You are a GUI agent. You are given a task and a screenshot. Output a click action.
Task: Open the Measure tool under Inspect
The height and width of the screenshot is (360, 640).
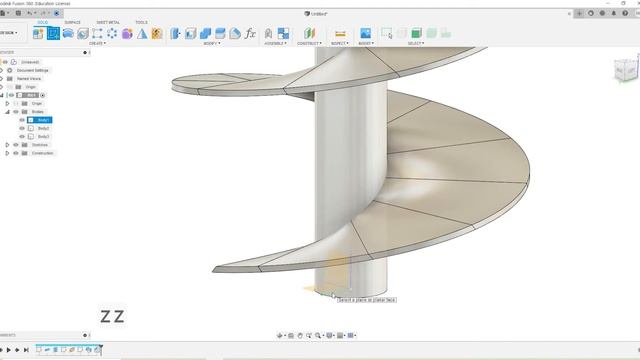tap(340, 33)
